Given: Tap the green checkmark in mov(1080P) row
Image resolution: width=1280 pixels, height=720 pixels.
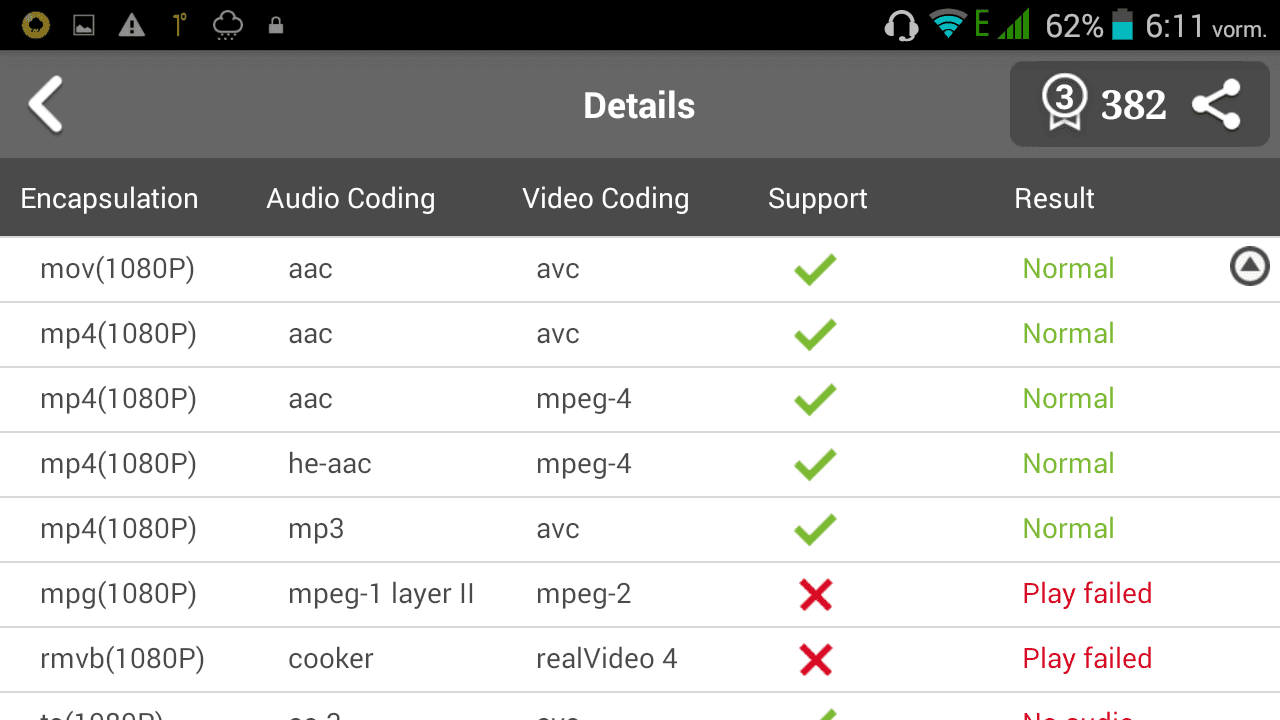Looking at the screenshot, I should click(x=815, y=269).
